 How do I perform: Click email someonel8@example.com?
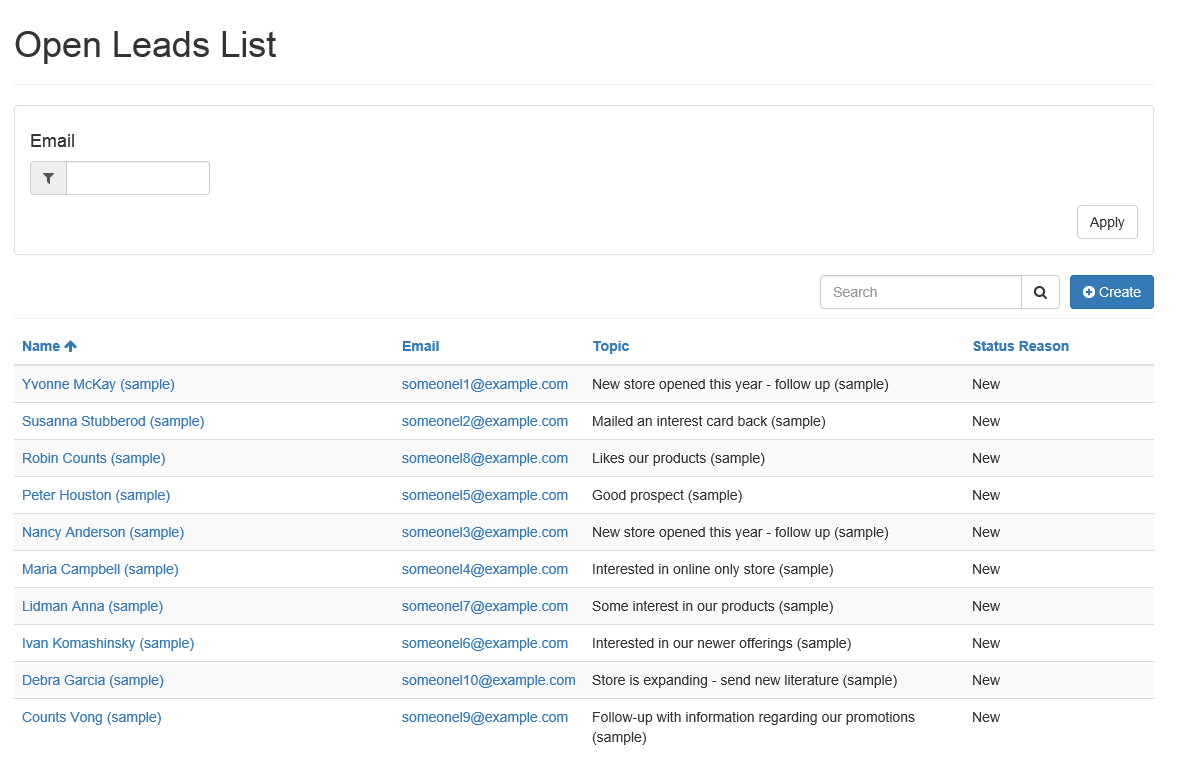pos(485,458)
